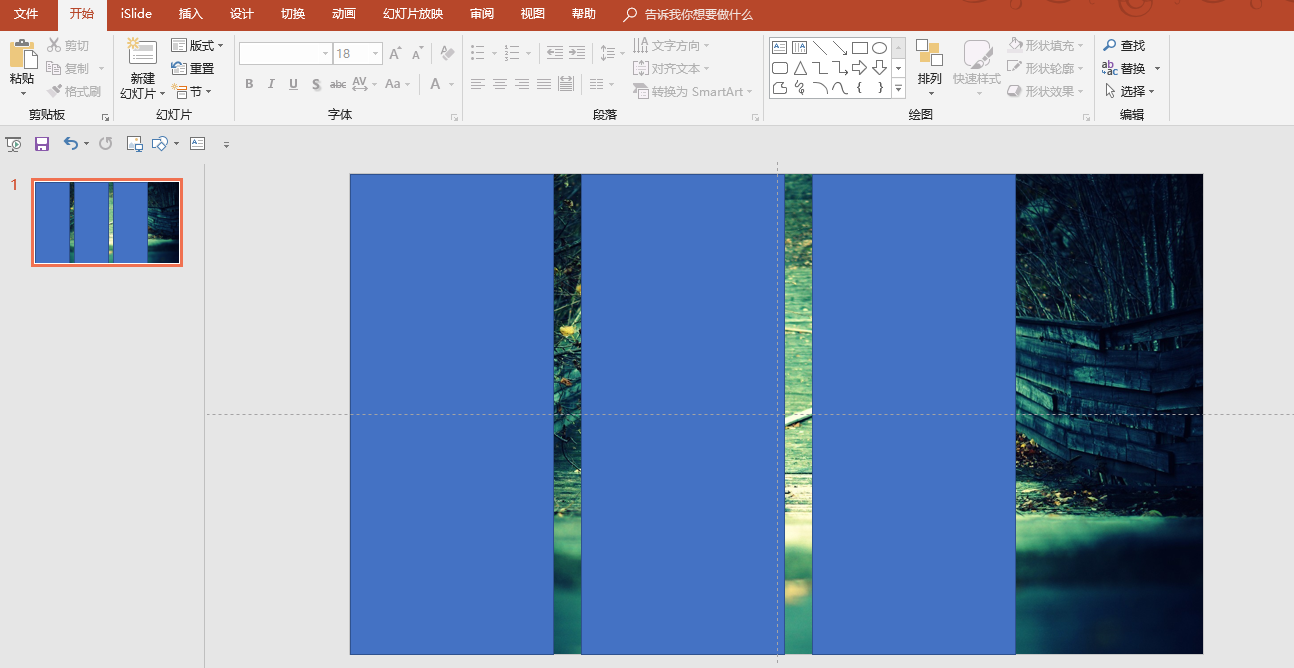The width and height of the screenshot is (1294, 668).
Task: Open the Shape Outline (形状轮廓) dropdown
Action: pyautogui.click(x=1046, y=68)
